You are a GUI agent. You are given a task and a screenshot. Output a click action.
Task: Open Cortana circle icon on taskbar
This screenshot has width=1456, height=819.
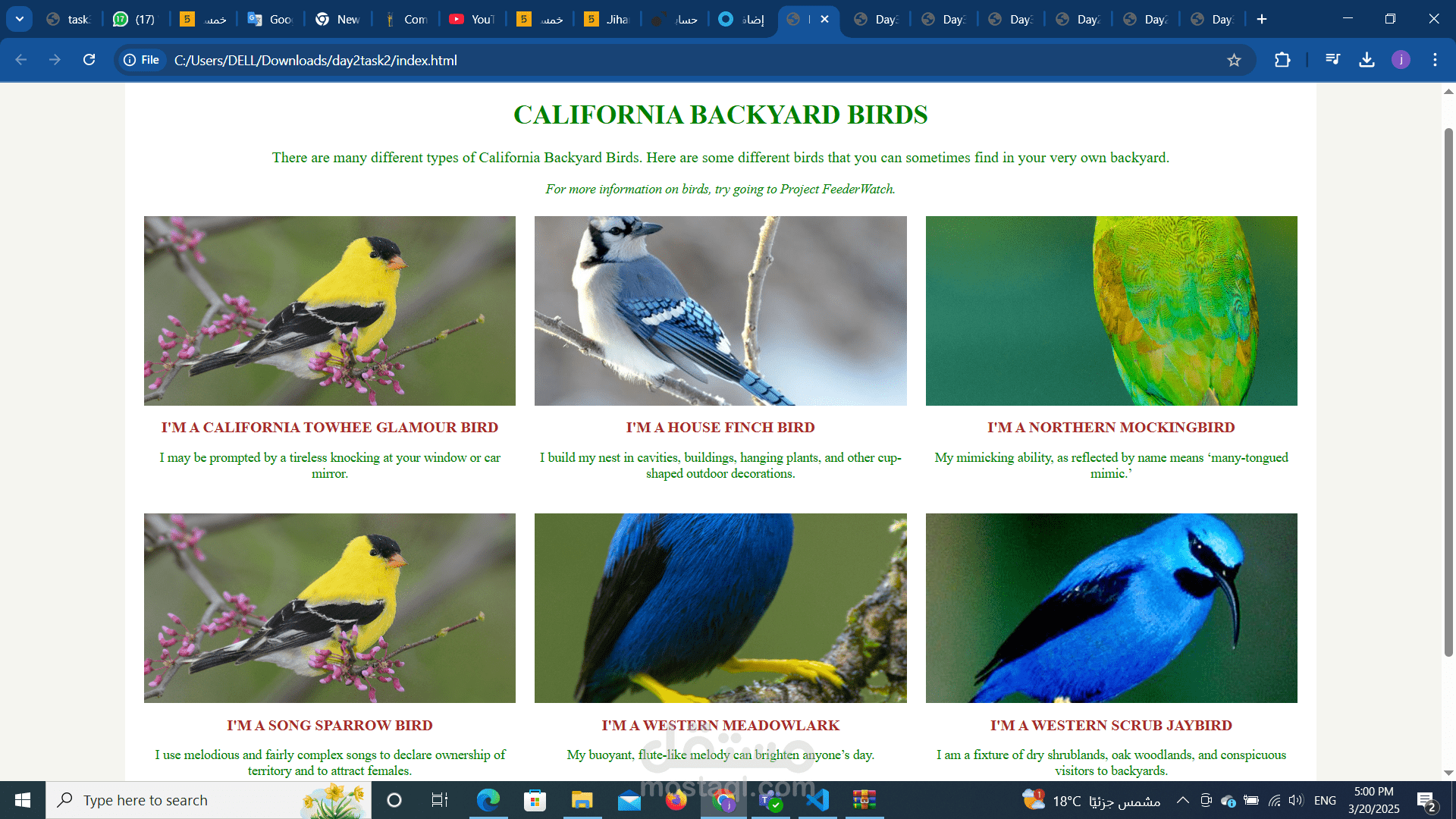[394, 800]
